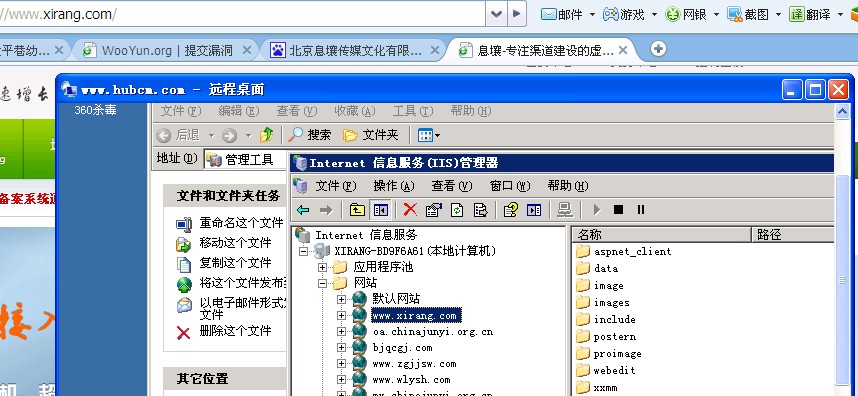
Task: Click the IIS manager back arrow icon
Action: (303, 210)
